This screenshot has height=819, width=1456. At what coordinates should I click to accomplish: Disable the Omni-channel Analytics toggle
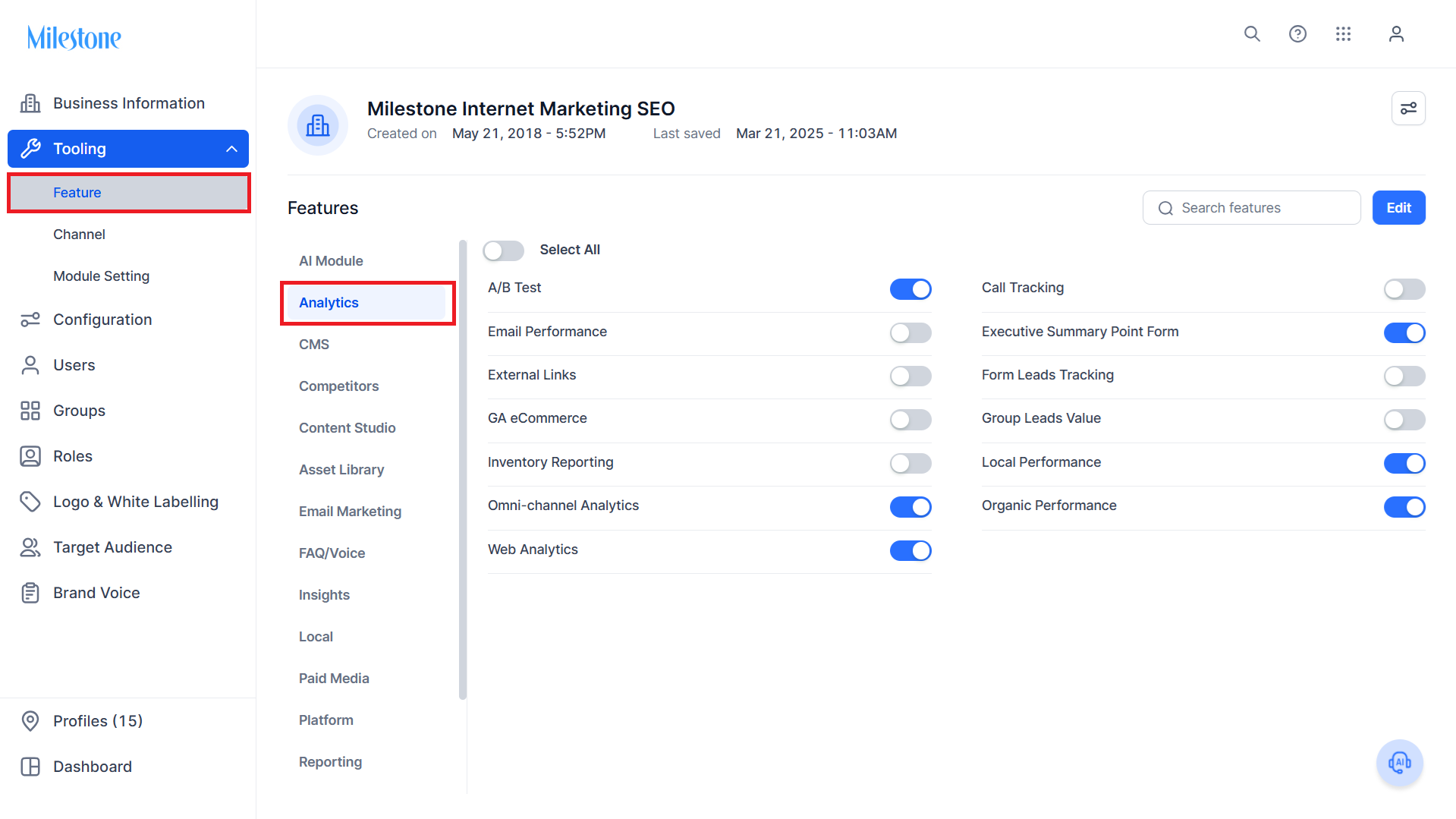point(910,507)
